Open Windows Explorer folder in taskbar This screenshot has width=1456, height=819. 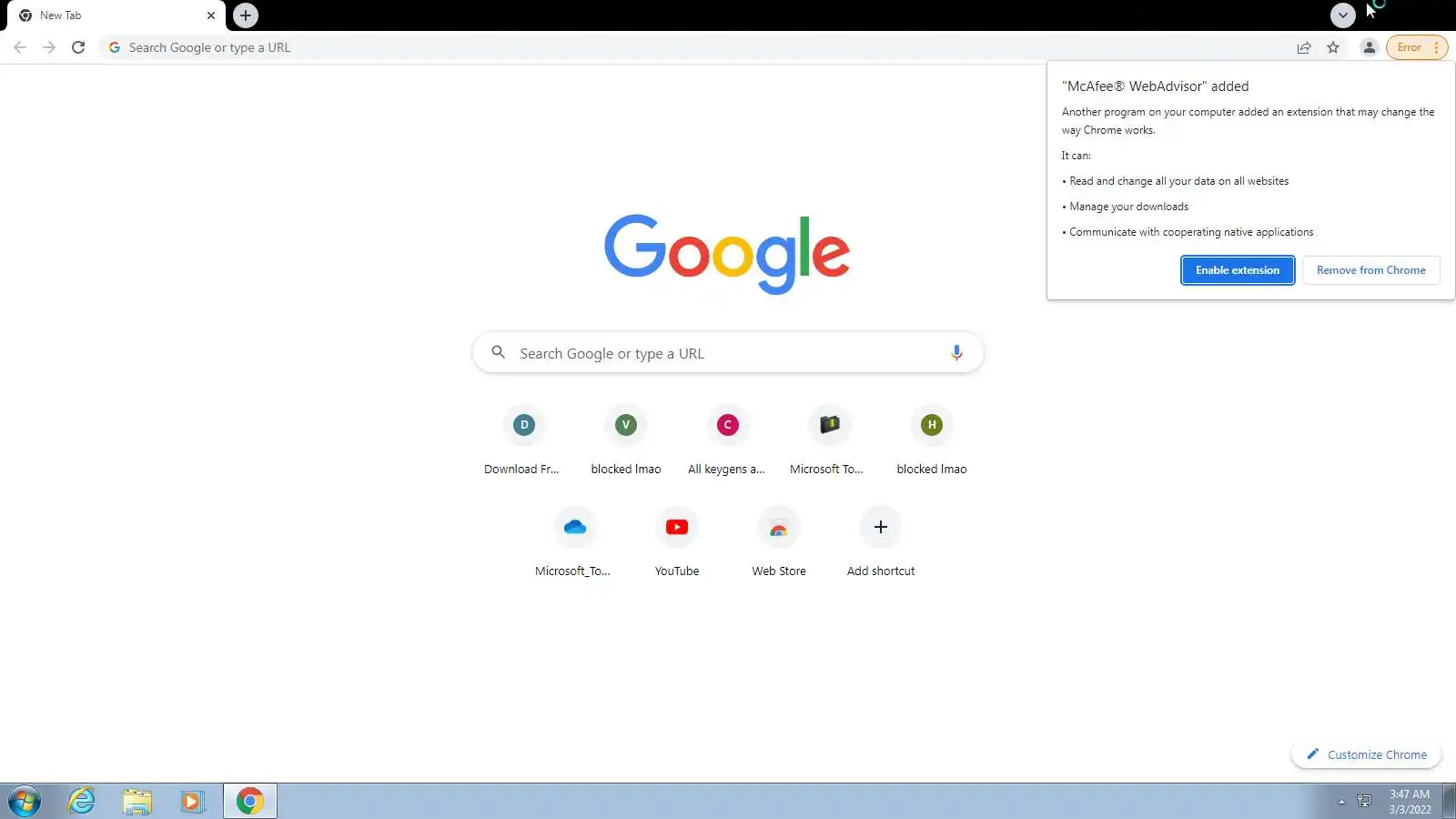(x=137, y=802)
